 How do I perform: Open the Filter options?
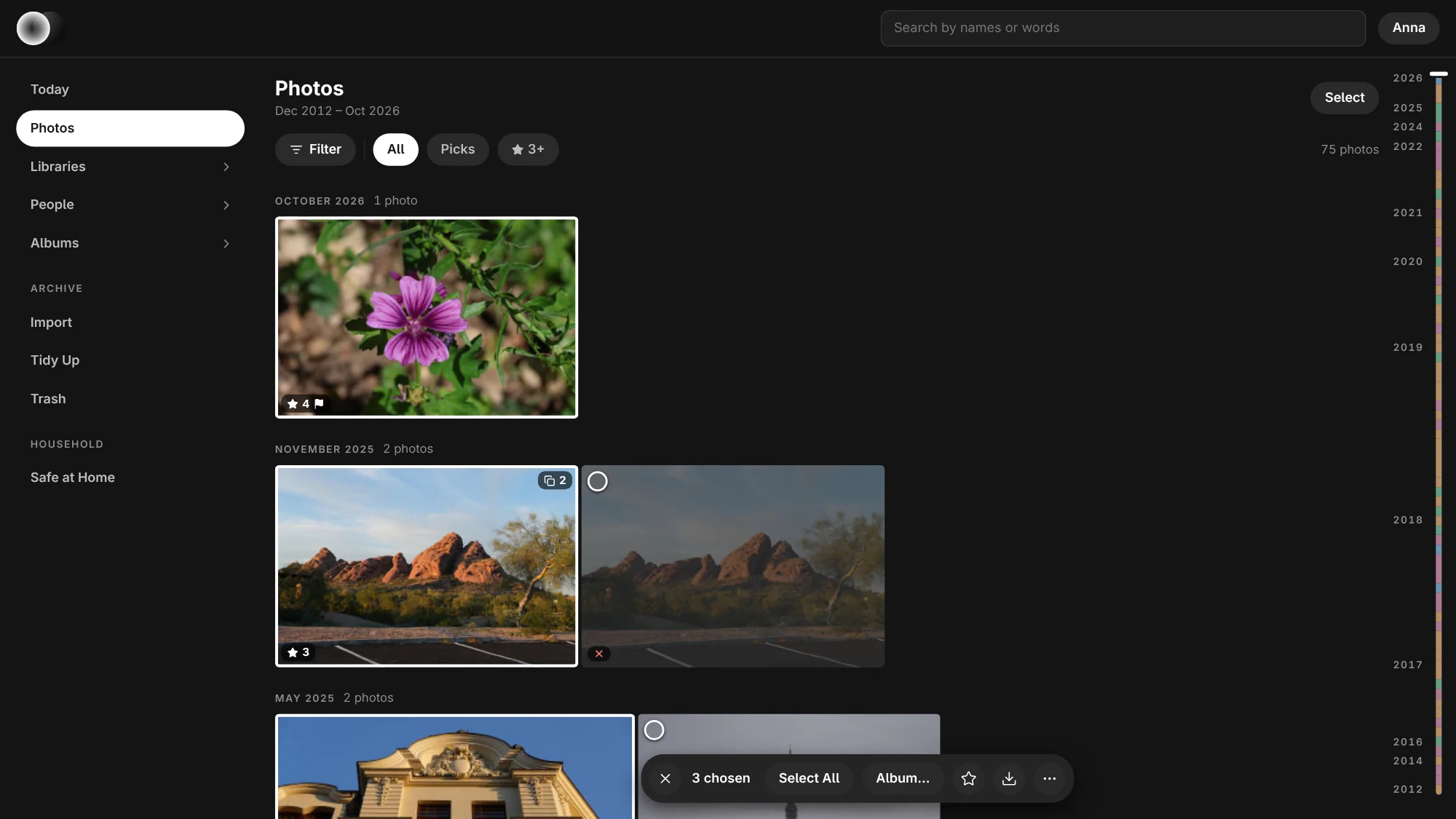click(315, 149)
